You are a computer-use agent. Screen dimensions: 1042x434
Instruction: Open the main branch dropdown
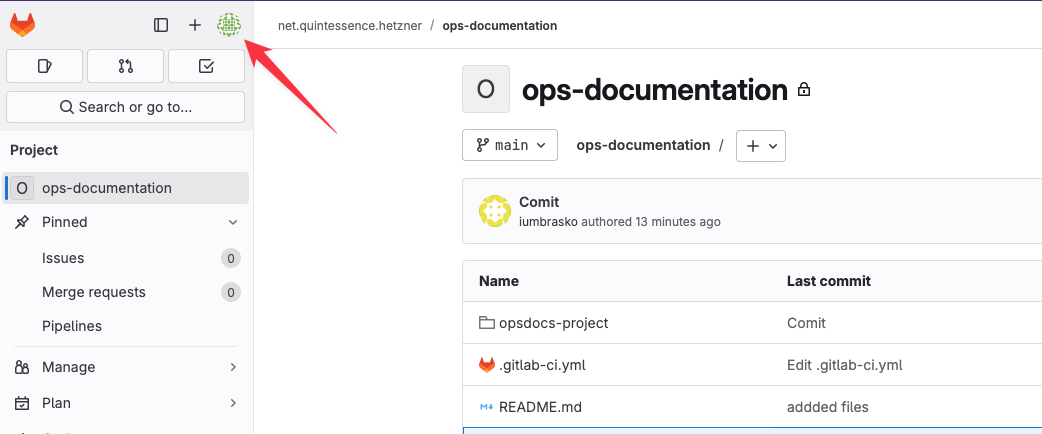point(510,145)
